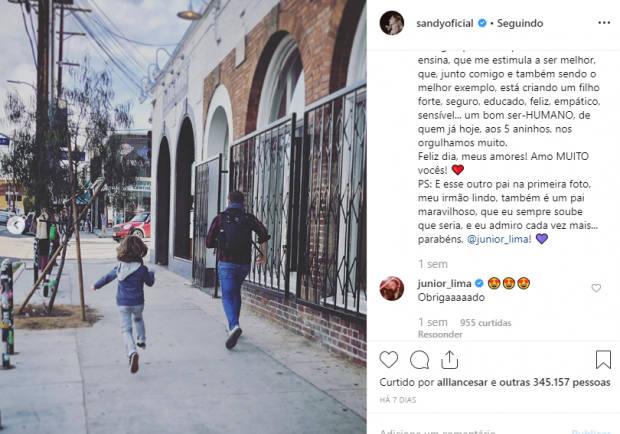
Task: Like the post with the heart icon
Action: pyautogui.click(x=388, y=360)
